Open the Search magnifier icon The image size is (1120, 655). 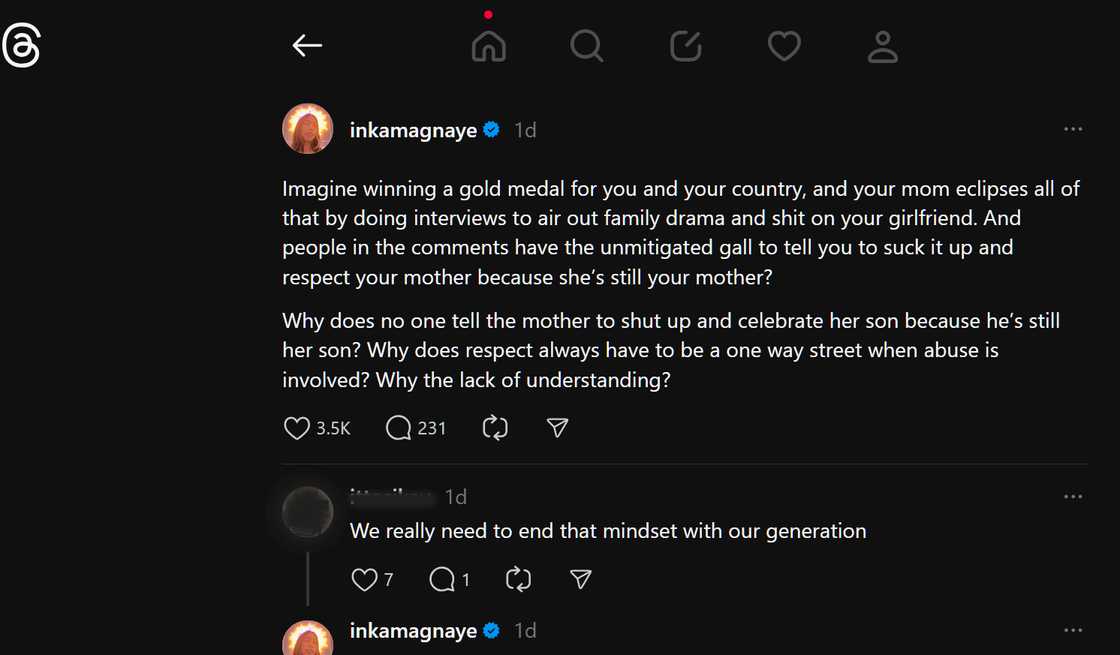[587, 46]
